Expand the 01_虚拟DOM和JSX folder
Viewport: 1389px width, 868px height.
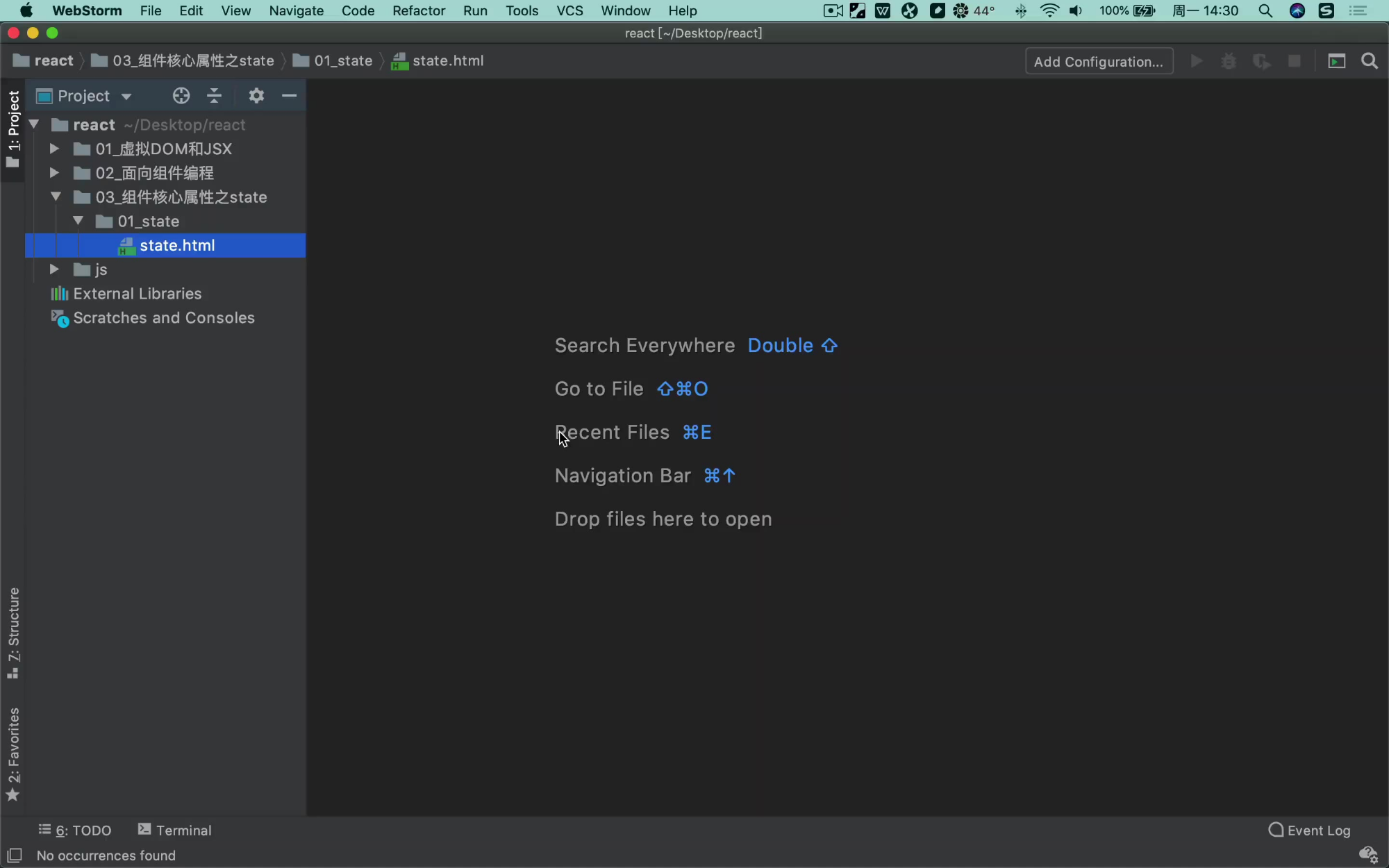pyautogui.click(x=54, y=149)
